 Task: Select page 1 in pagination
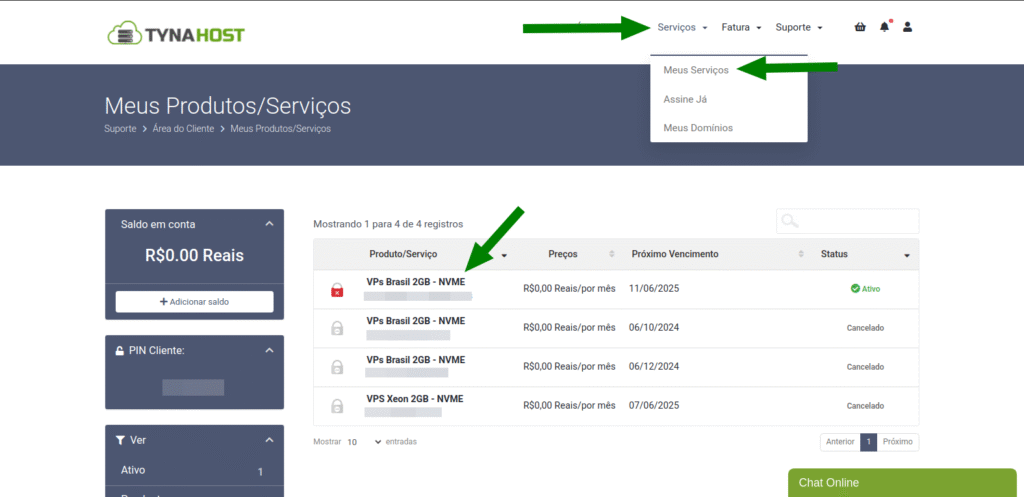pyautogui.click(x=869, y=442)
